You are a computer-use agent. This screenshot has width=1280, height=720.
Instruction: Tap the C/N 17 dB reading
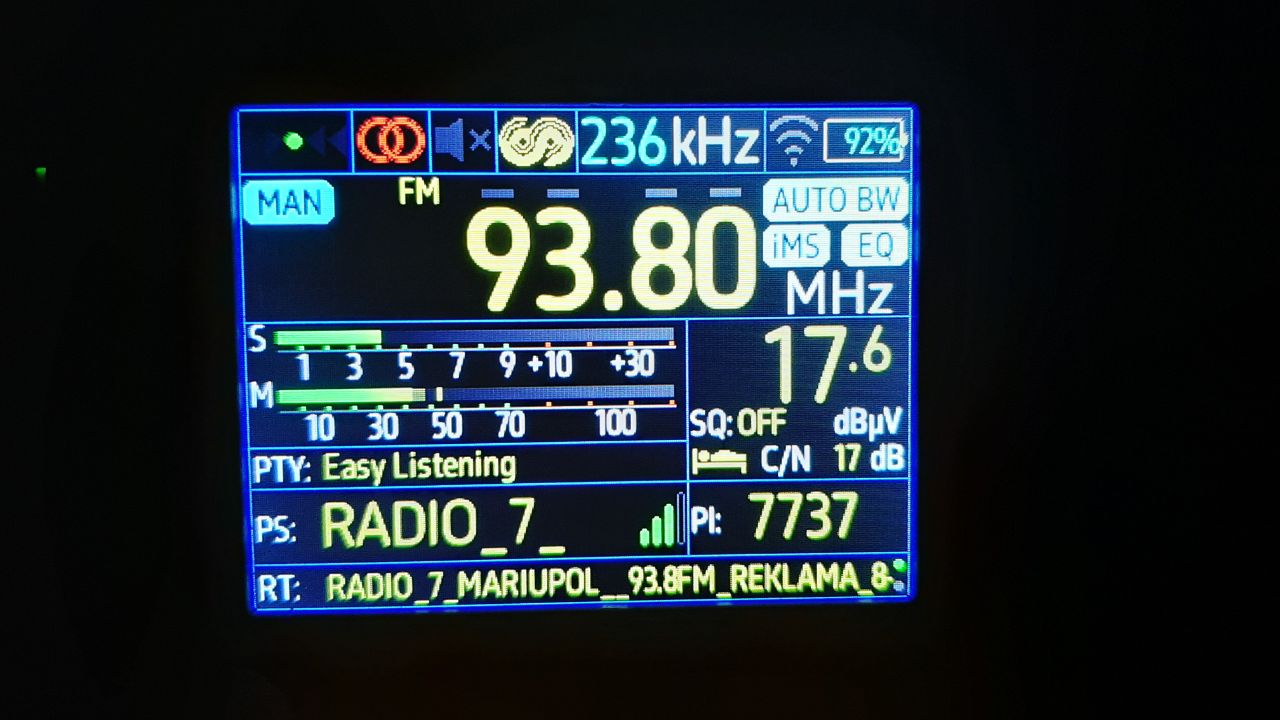click(x=832, y=460)
